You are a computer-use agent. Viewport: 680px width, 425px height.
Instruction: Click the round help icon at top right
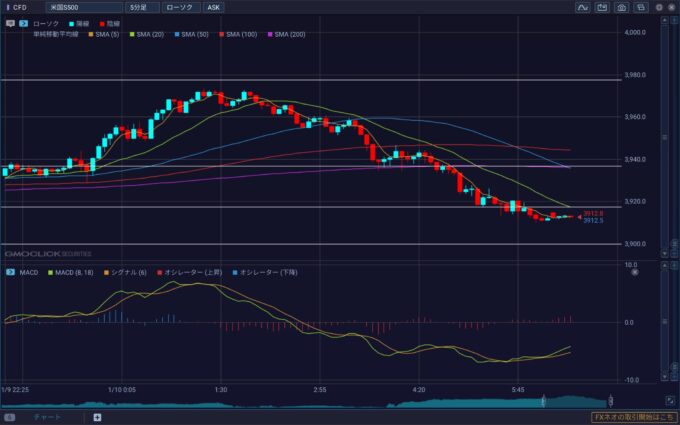pos(660,7)
